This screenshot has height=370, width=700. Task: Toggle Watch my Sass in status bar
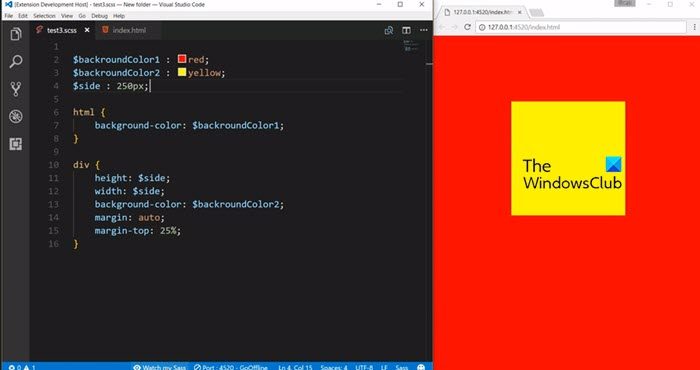(159, 367)
